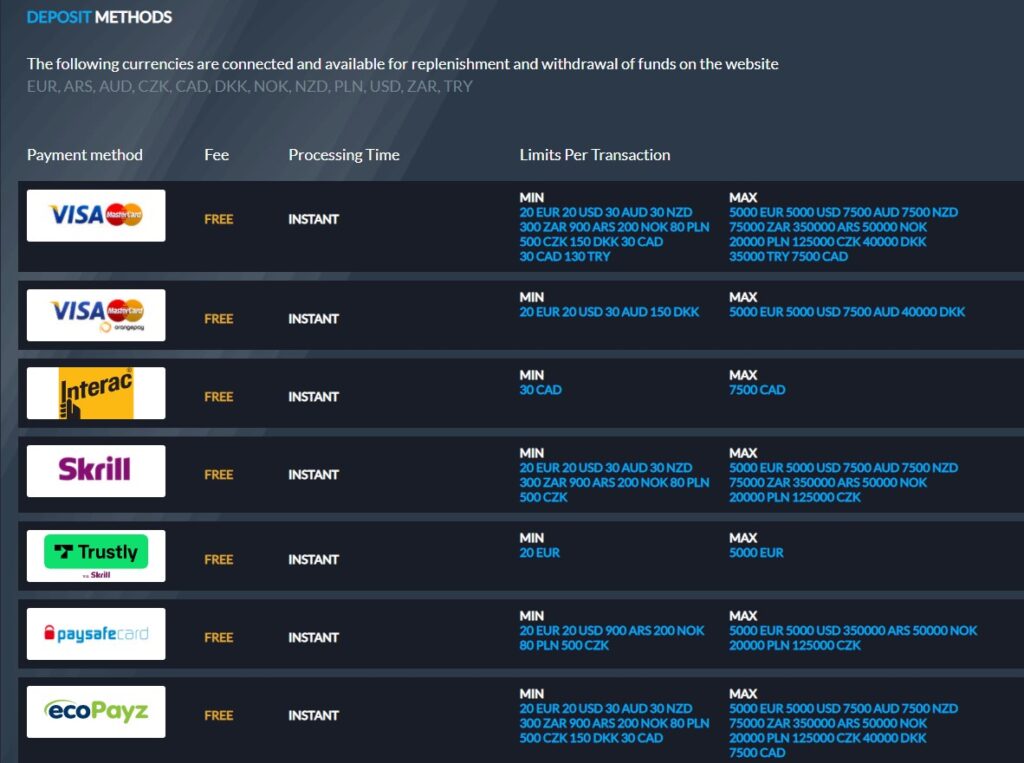1024x763 pixels.
Task: Open the paysafecard payment logo
Action: tap(96, 634)
